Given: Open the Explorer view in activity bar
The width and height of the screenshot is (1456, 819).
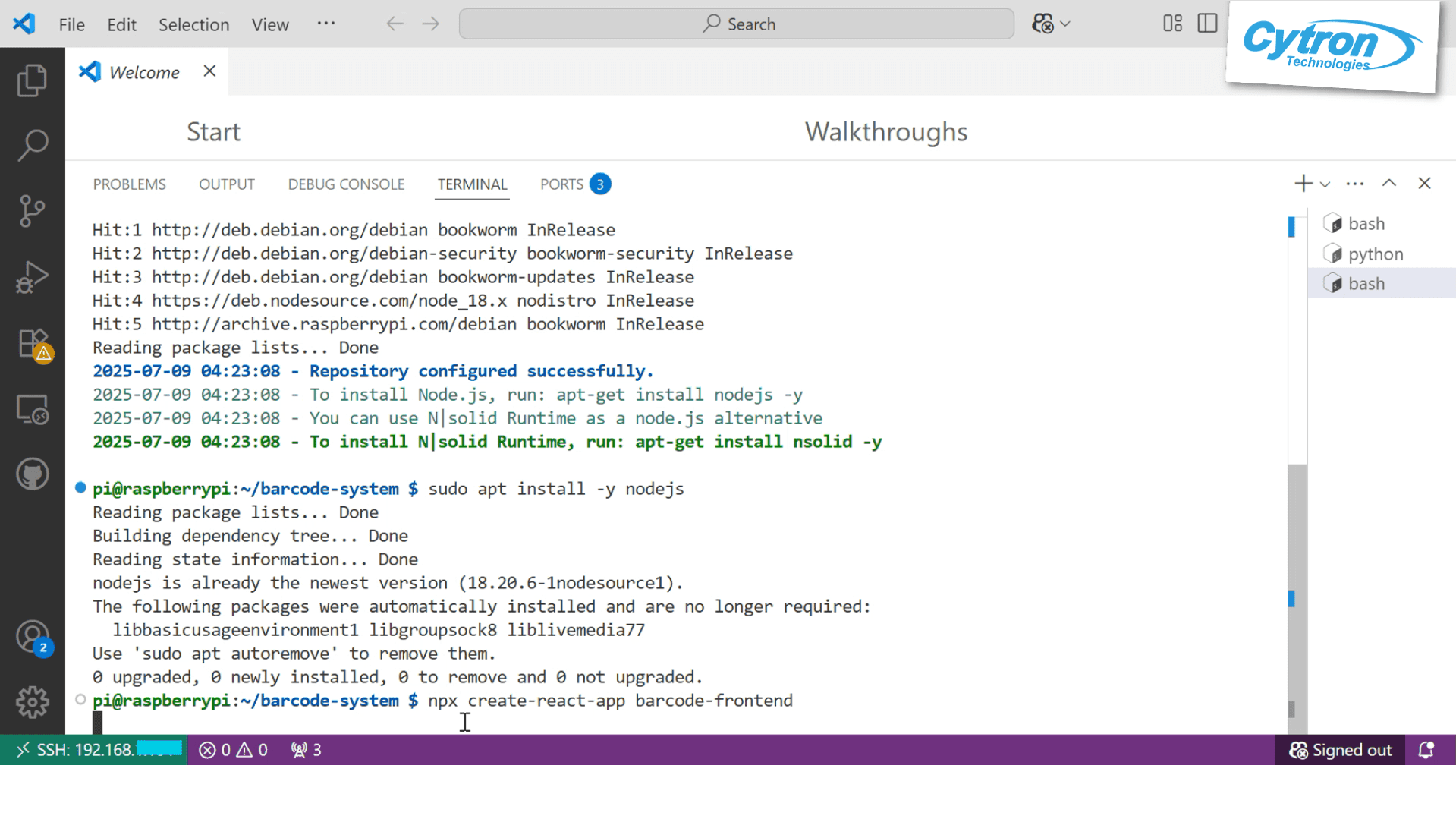Looking at the screenshot, I should coord(32,80).
